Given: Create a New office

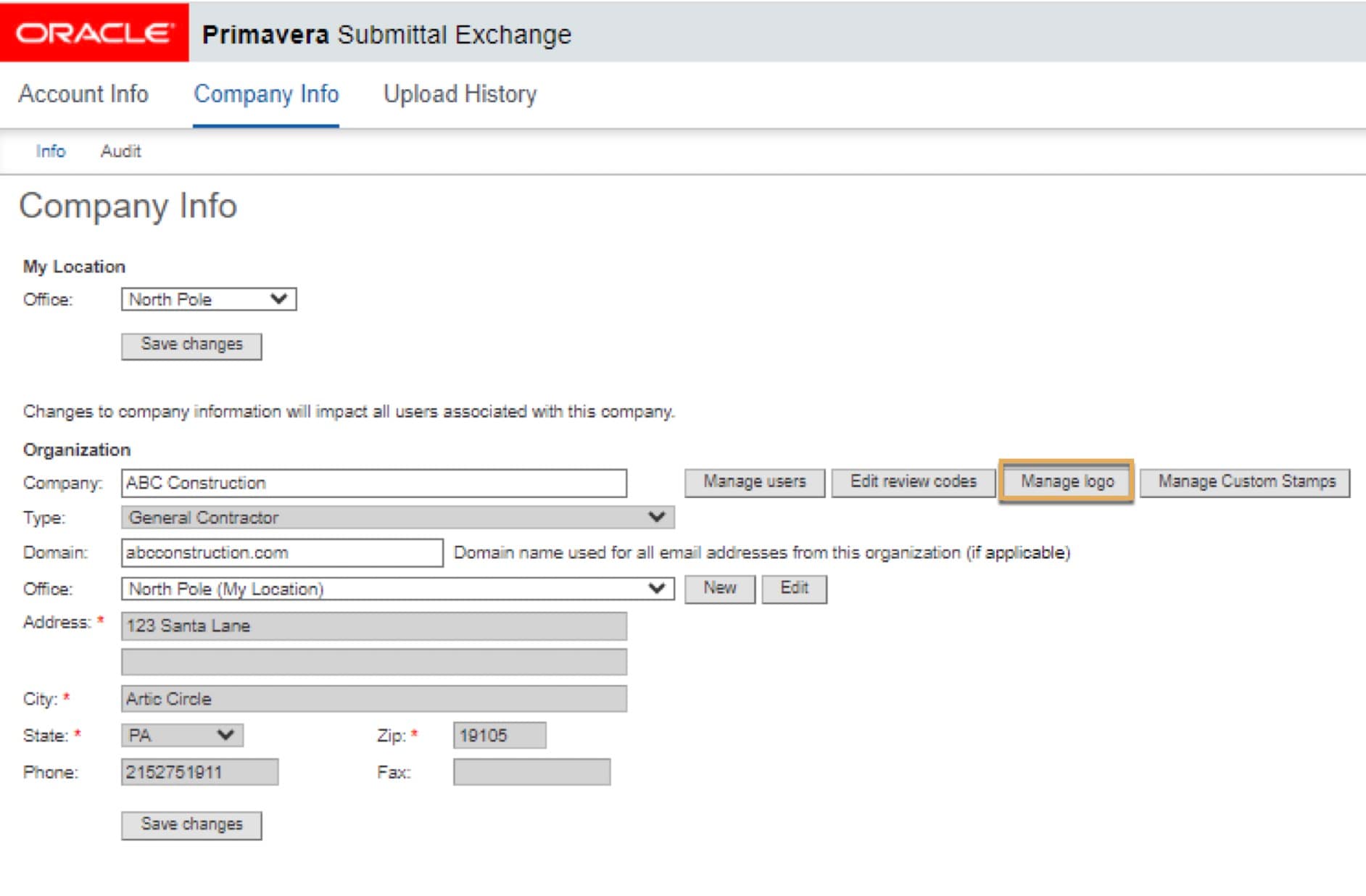Looking at the screenshot, I should 719,588.
